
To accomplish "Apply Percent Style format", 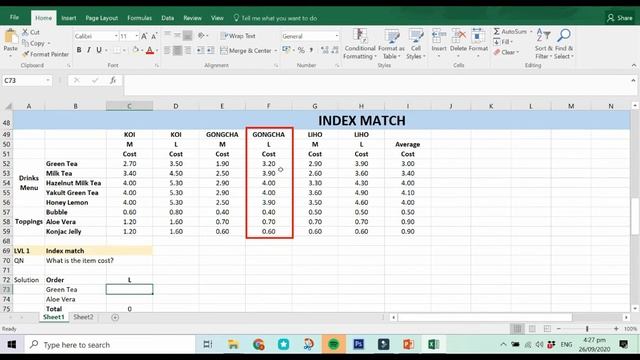I will 301,50.
